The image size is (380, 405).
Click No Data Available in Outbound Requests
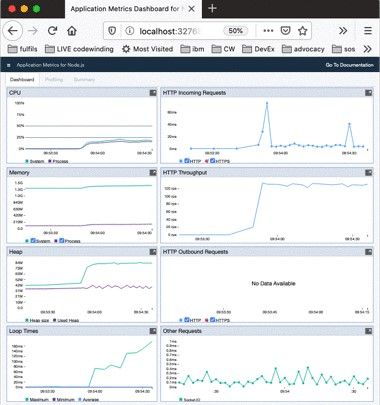pos(273,284)
